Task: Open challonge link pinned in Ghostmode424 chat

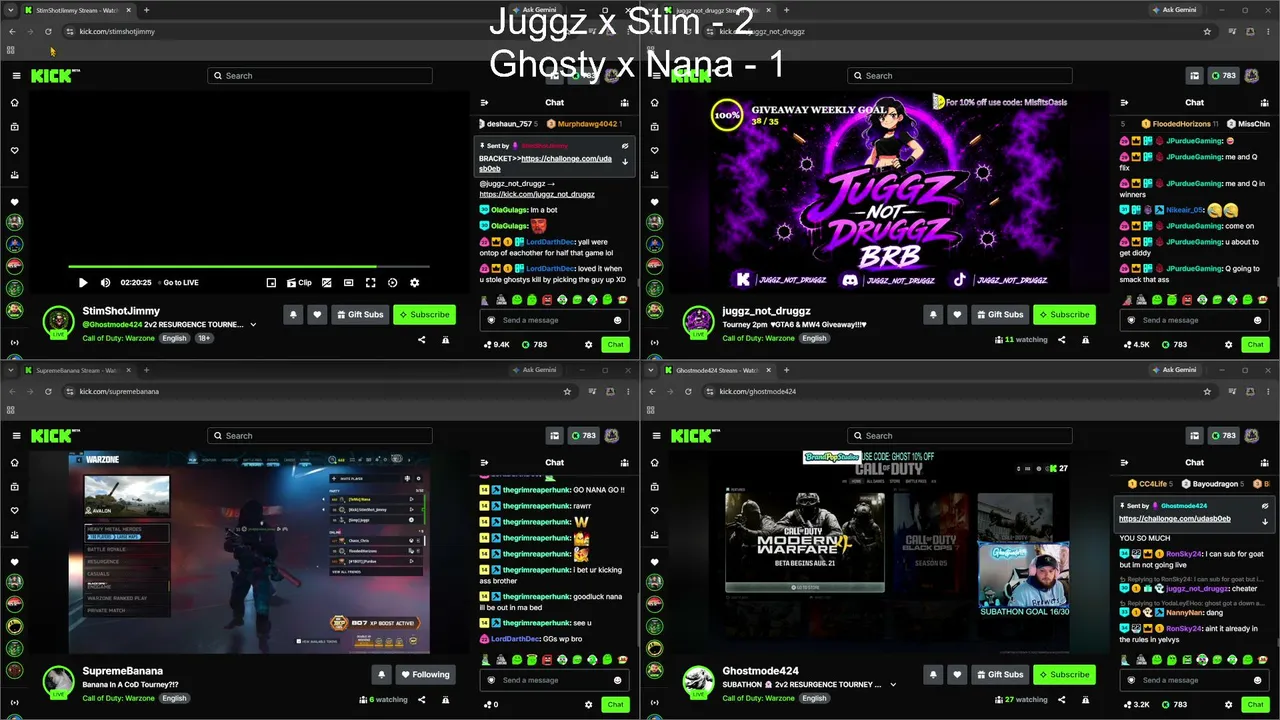Action: (x=1175, y=519)
